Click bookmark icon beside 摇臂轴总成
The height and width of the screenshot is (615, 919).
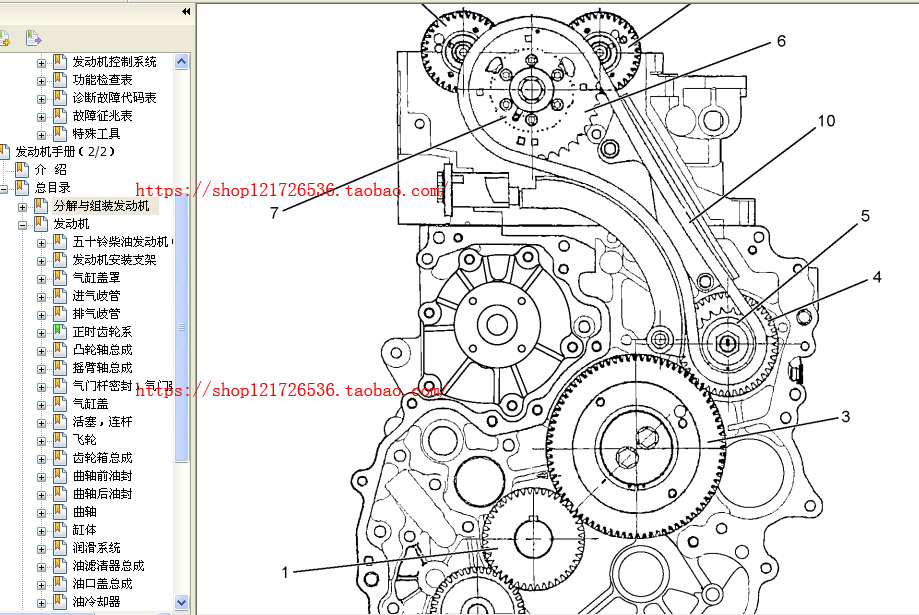[60, 368]
